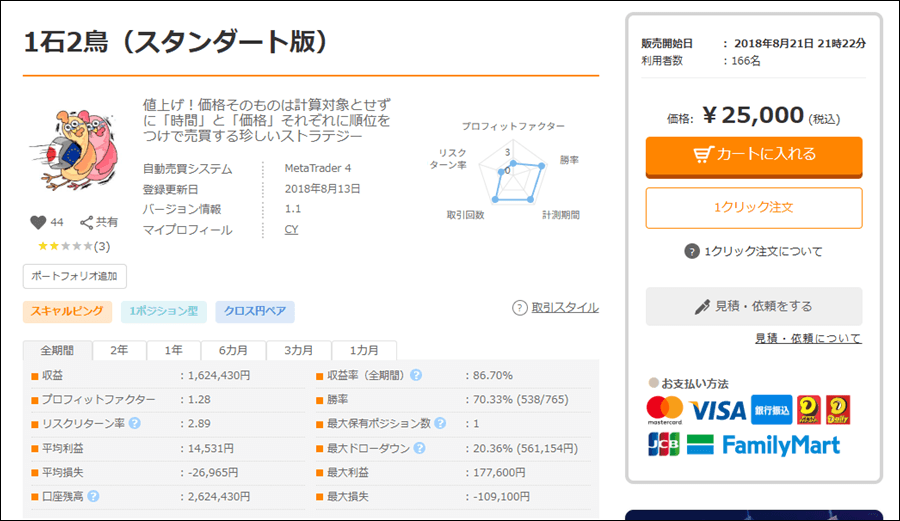Viewport: 900px width, 521px height.
Task: Click the star rating icons
Action: (x=65, y=246)
